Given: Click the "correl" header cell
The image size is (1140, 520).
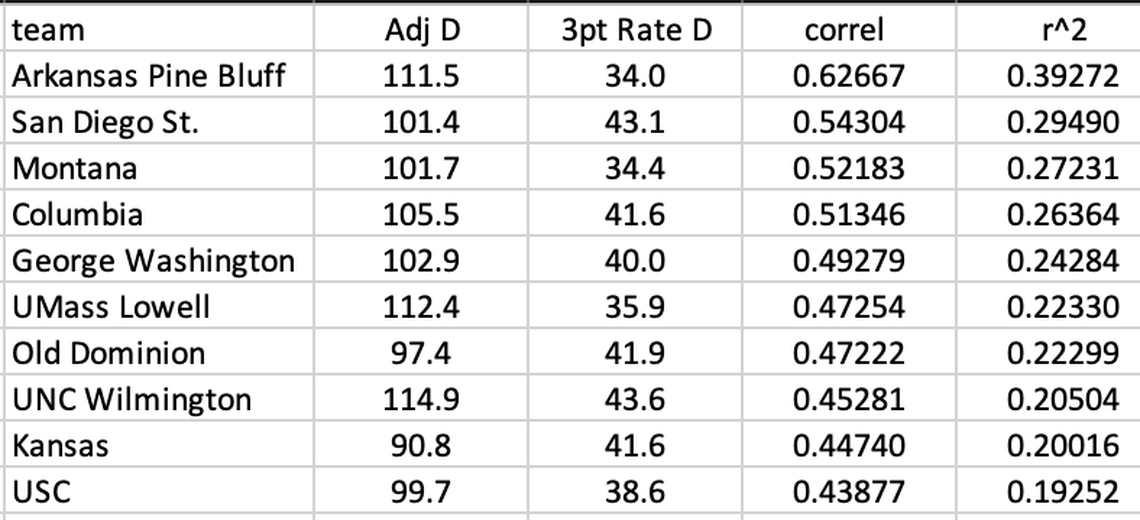Looking at the screenshot, I should point(844,30).
